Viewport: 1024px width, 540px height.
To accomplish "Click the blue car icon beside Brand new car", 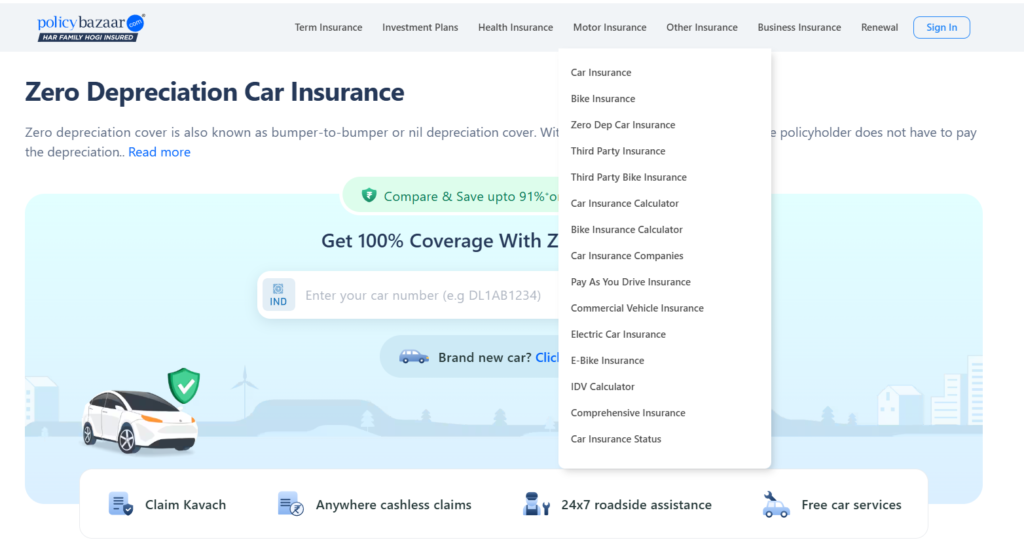I will click(414, 357).
